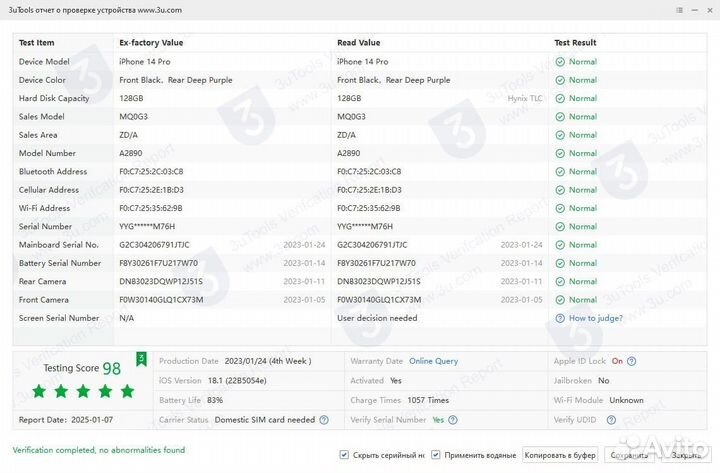Click the green badge beside Testing Score 98
Viewport: 720px width, 473px height.
(141, 359)
